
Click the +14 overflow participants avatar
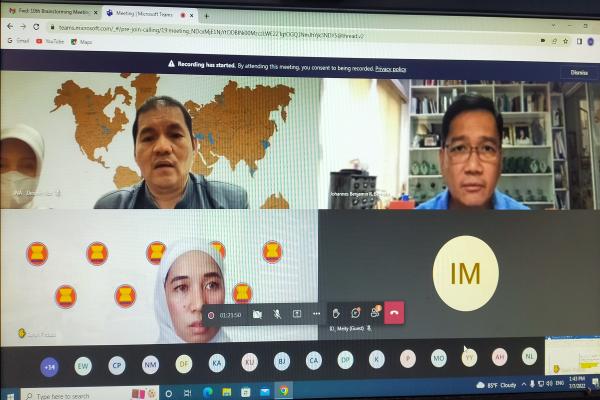[x=49, y=367]
